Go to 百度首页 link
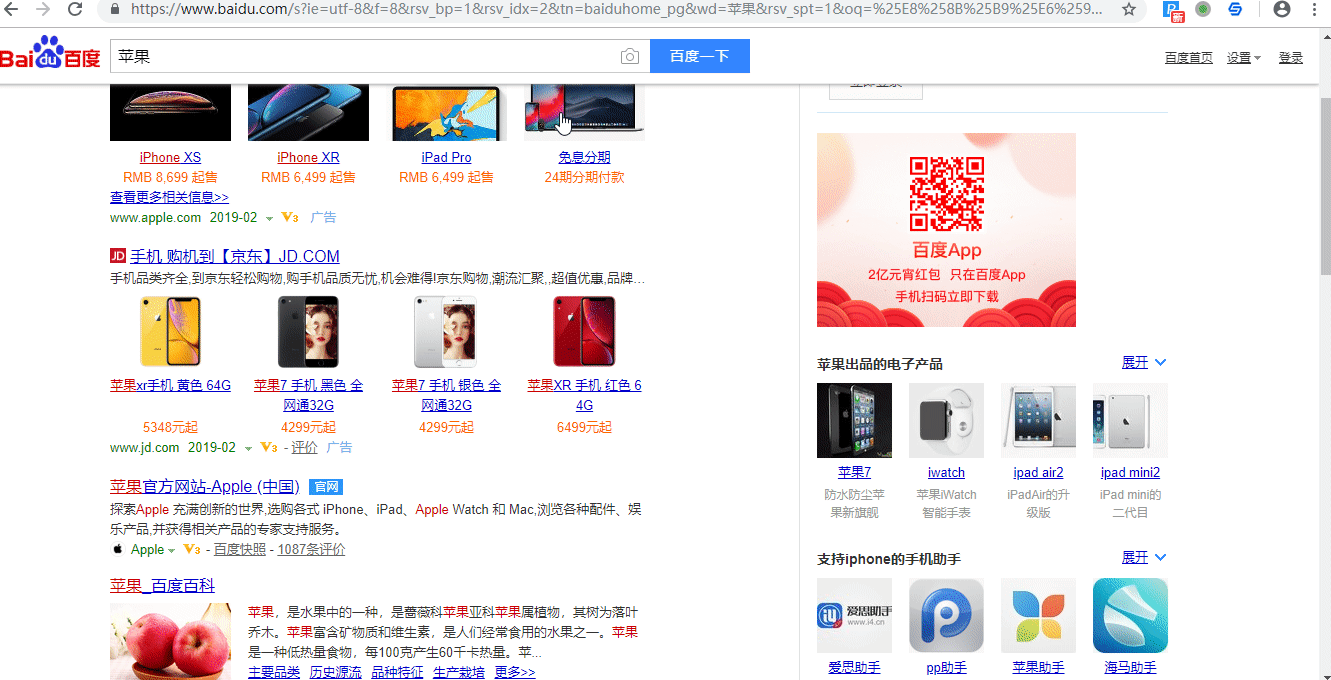 pos(1189,58)
